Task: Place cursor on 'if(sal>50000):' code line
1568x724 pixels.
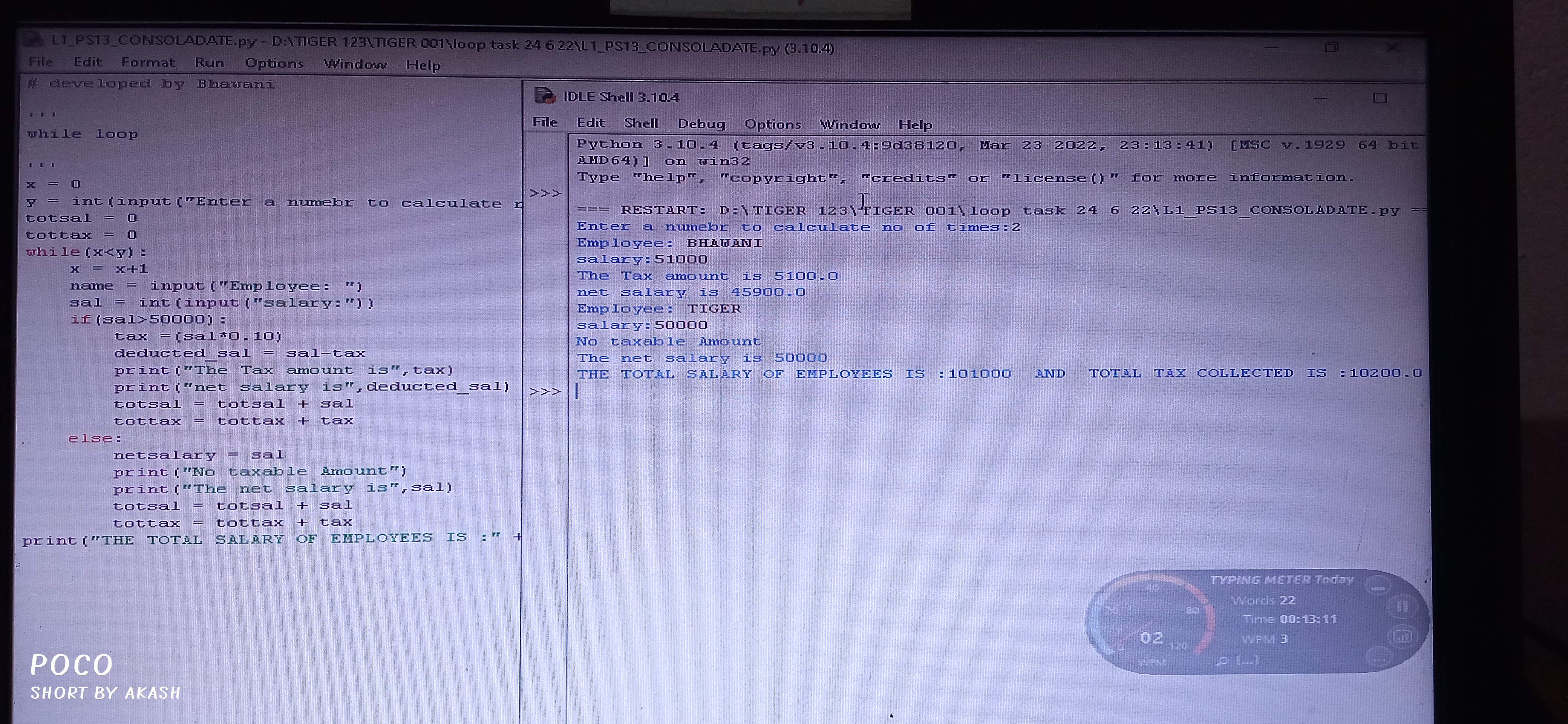Action: coord(148,320)
